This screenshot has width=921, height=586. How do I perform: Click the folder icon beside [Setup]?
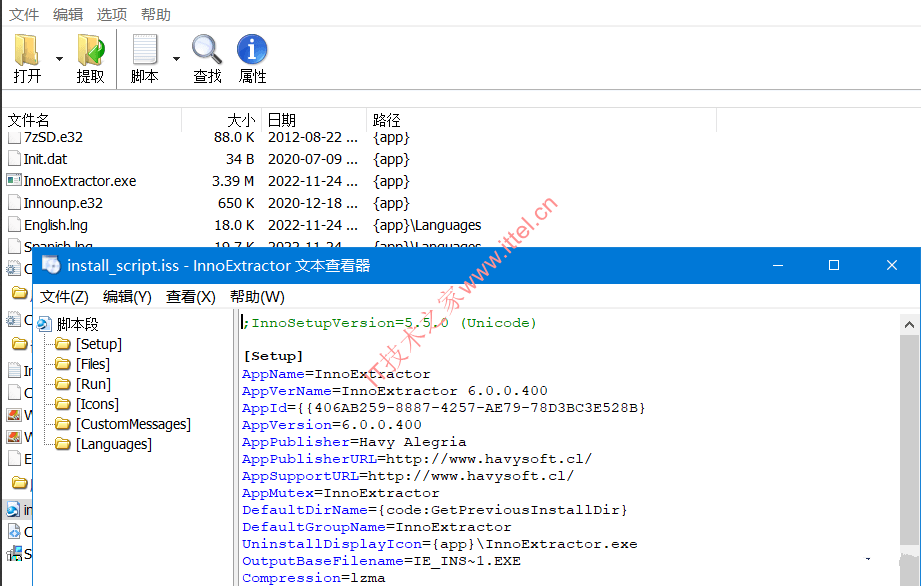coord(63,344)
